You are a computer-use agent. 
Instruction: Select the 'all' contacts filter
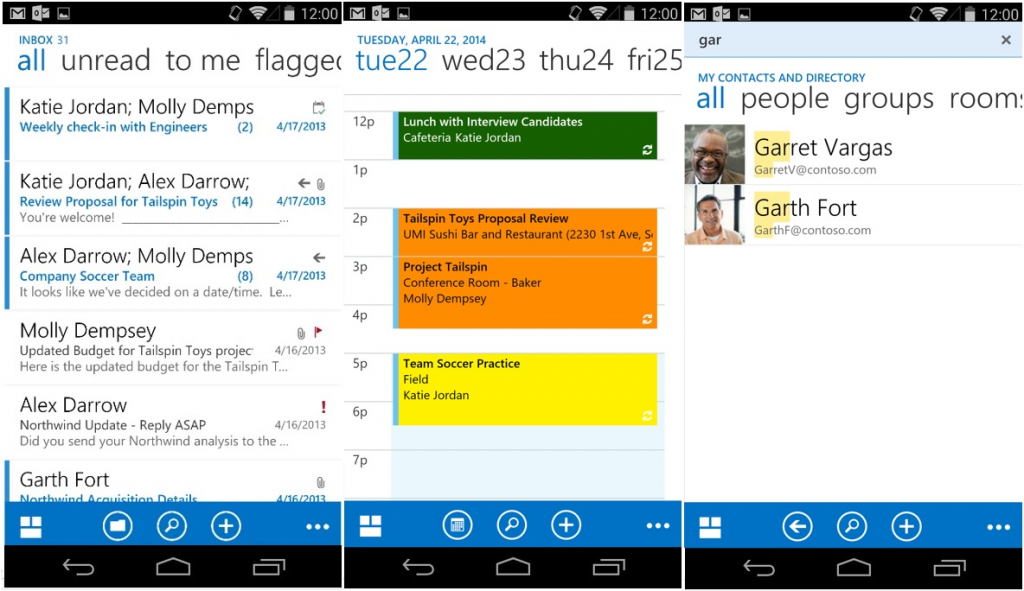tap(711, 99)
